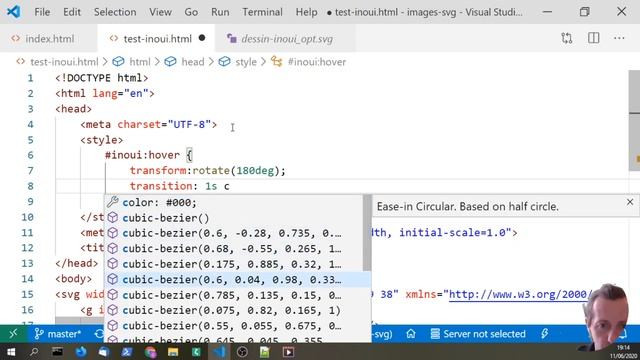Place cursor on the DOCTYPE line 1
The image size is (640, 360).
(x=102, y=78)
